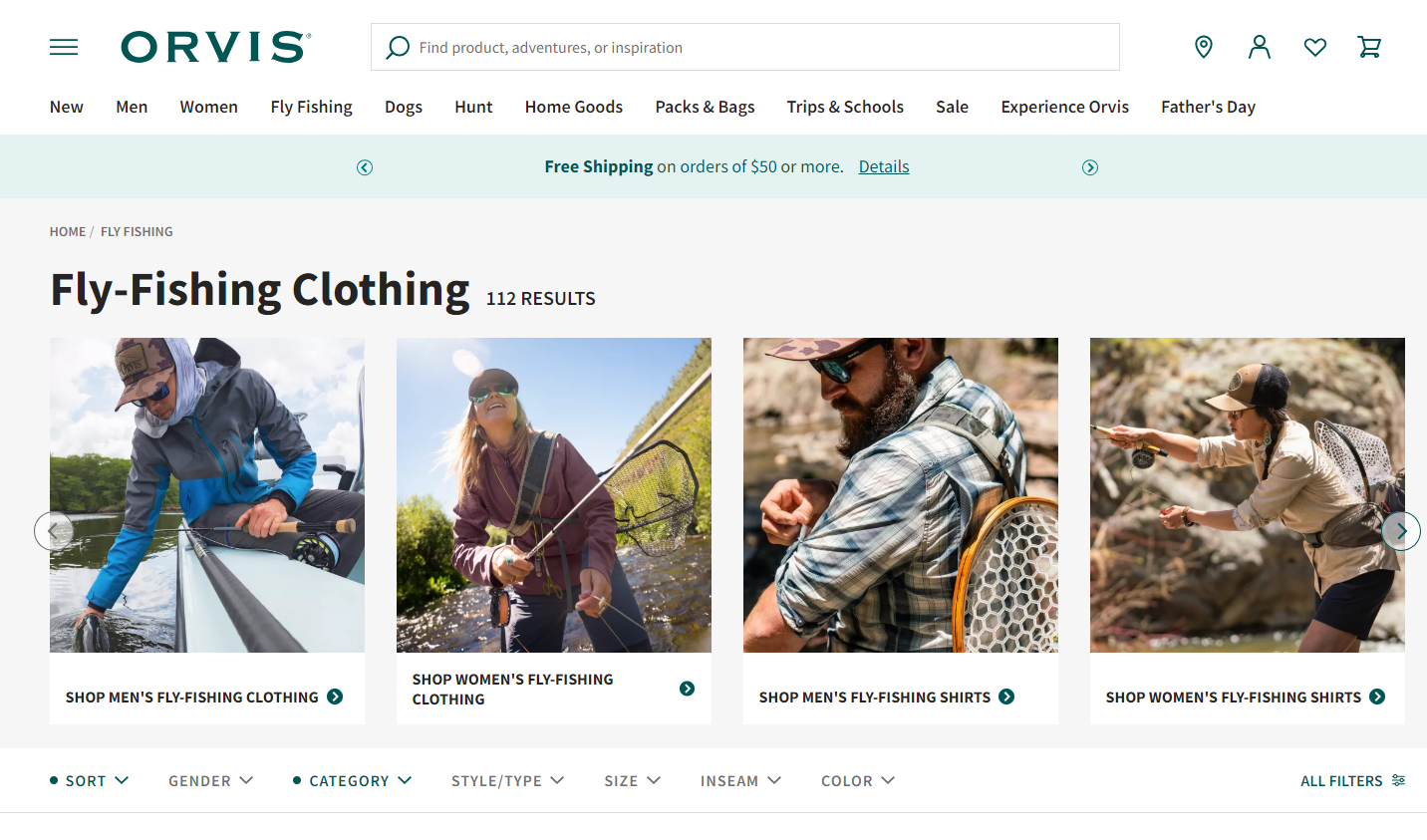Expand the Category filter dropdown
This screenshot has width=1427, height=840.
click(352, 781)
